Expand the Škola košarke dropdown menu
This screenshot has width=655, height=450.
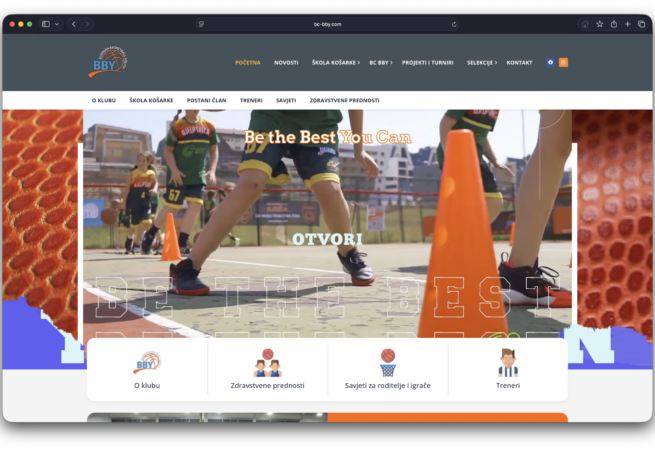pos(335,62)
